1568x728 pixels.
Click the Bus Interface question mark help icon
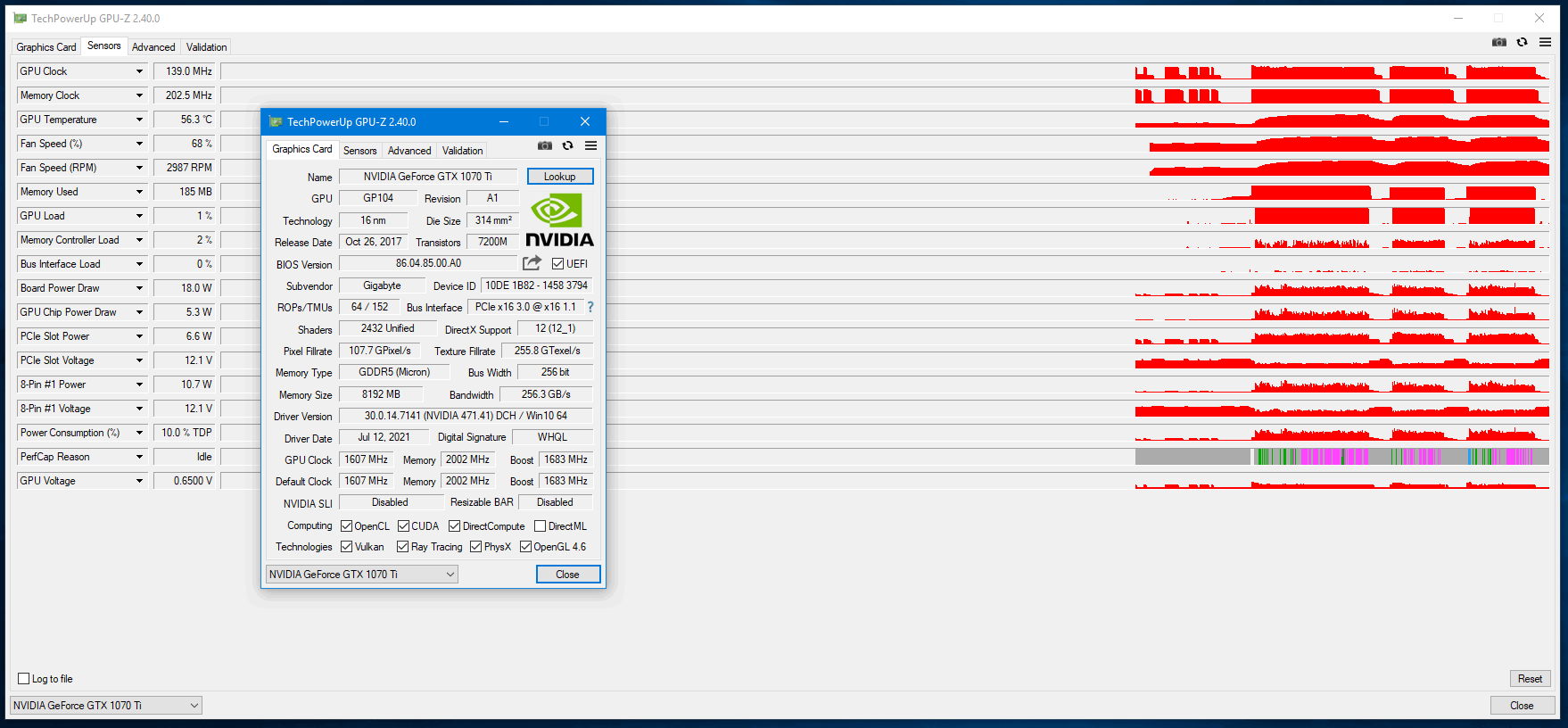point(590,307)
